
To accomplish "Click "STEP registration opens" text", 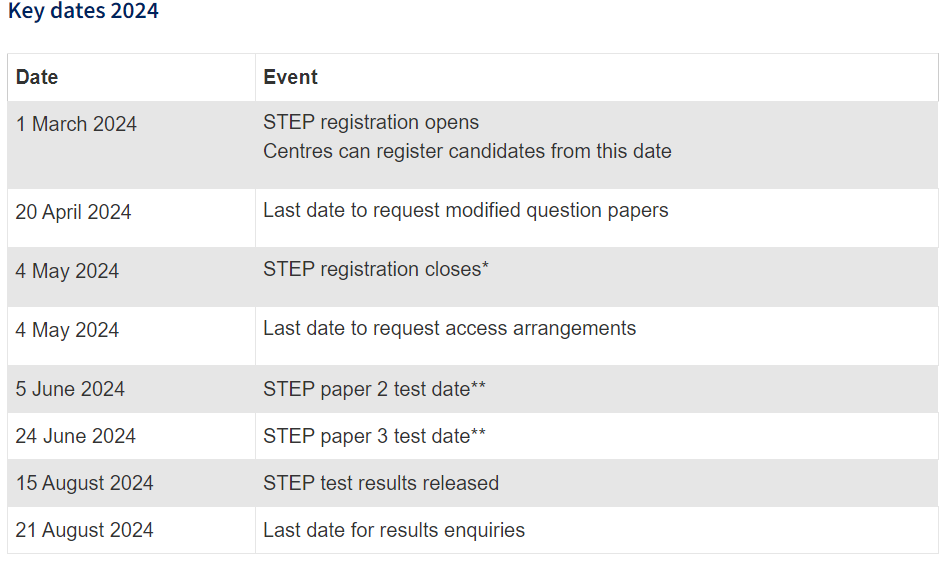I will (371, 122).
